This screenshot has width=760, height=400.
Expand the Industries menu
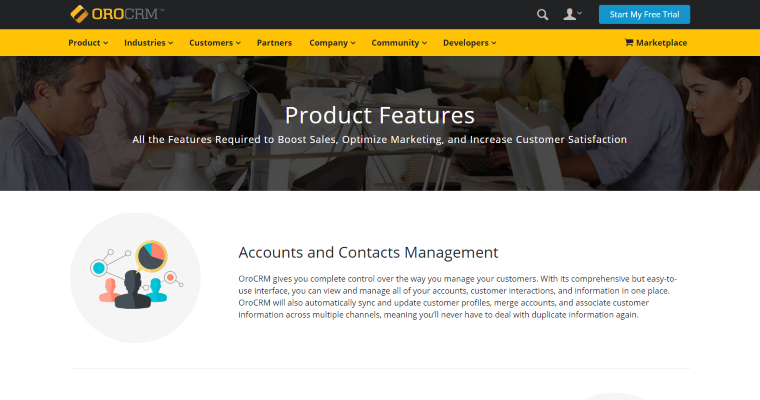point(148,43)
